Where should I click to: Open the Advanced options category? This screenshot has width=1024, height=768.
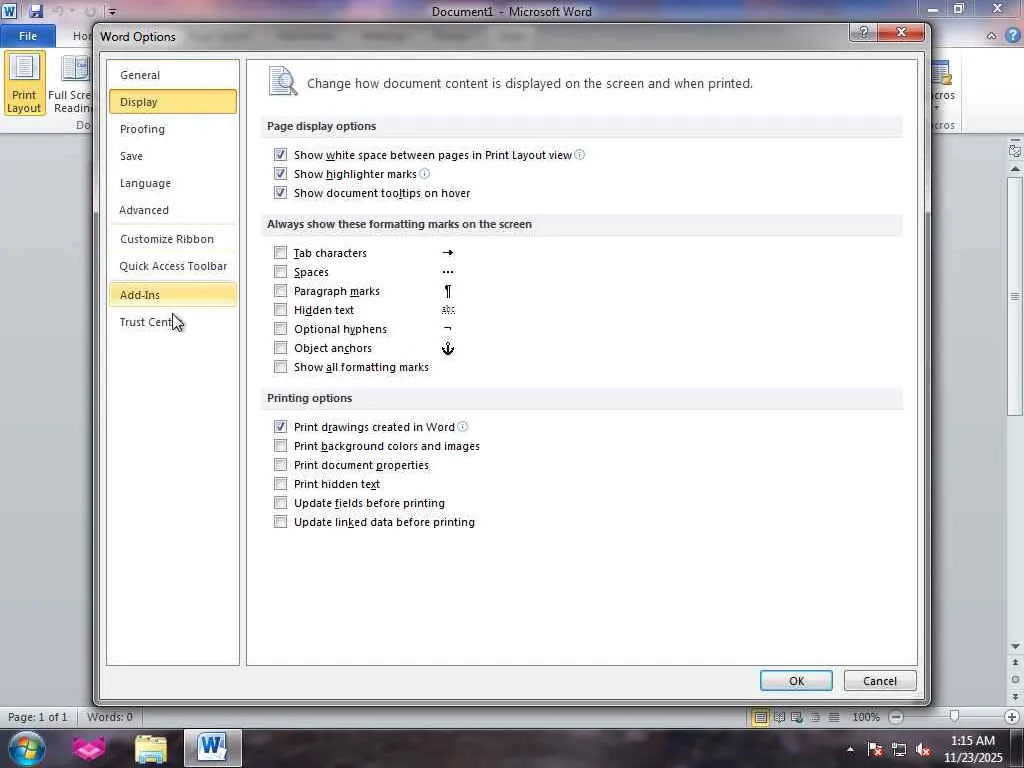click(172, 210)
